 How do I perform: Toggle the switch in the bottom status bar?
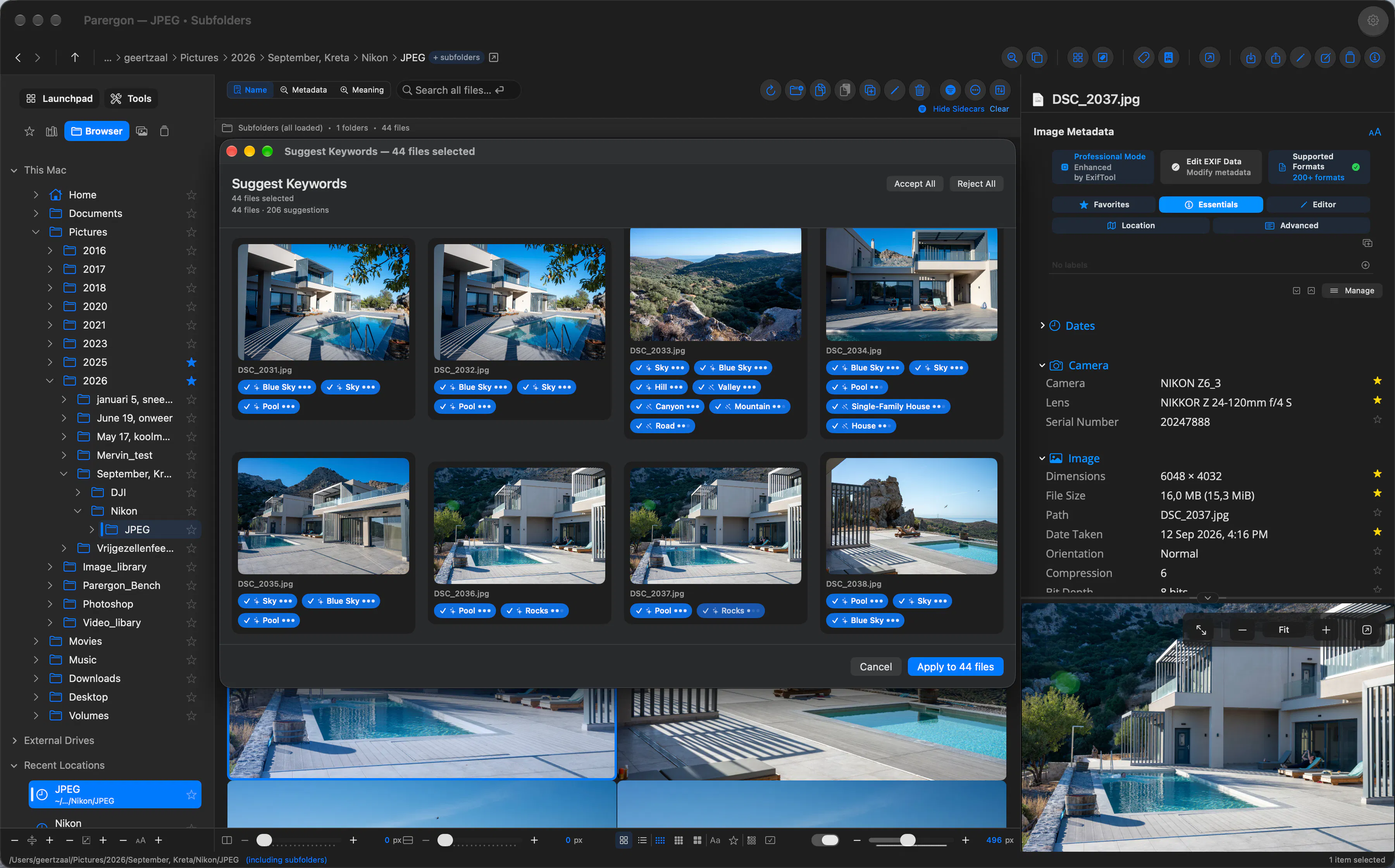point(825,840)
